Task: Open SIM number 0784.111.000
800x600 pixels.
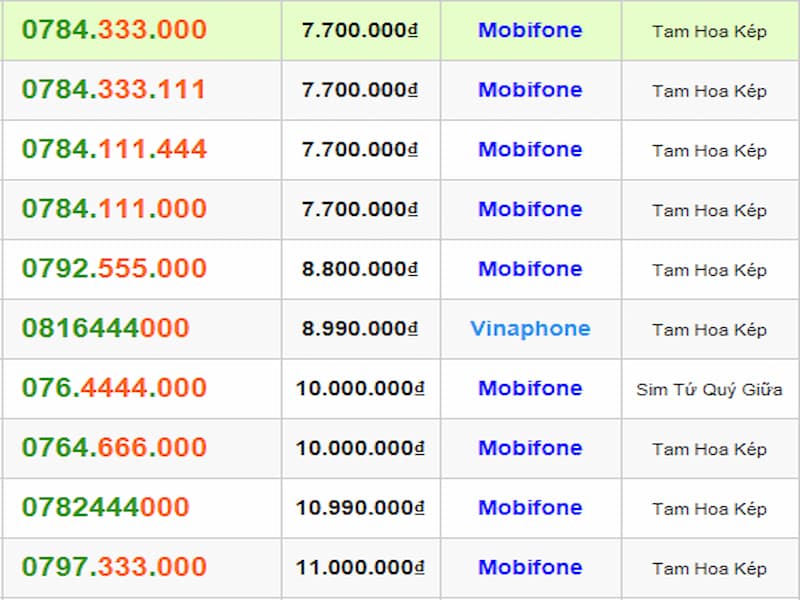Action: pos(114,209)
